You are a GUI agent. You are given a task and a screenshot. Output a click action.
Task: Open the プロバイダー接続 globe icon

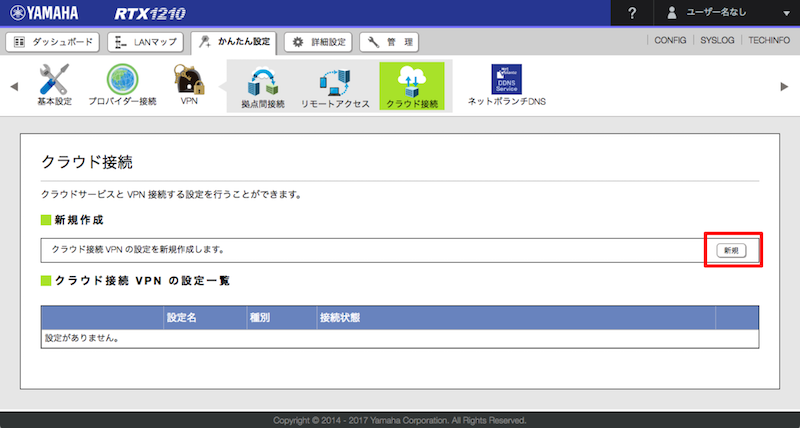(x=122, y=80)
